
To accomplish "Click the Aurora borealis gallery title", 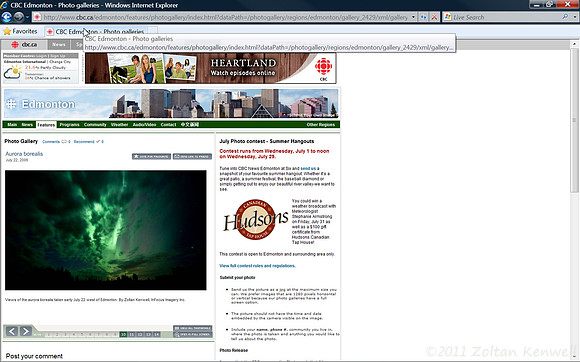I will pyautogui.click(x=24, y=154).
